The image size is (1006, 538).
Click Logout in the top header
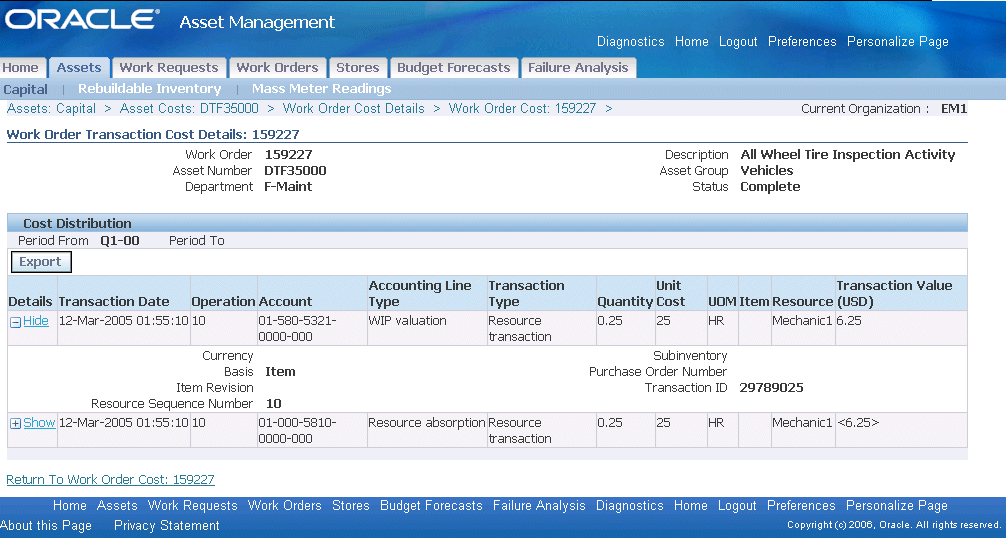(738, 42)
